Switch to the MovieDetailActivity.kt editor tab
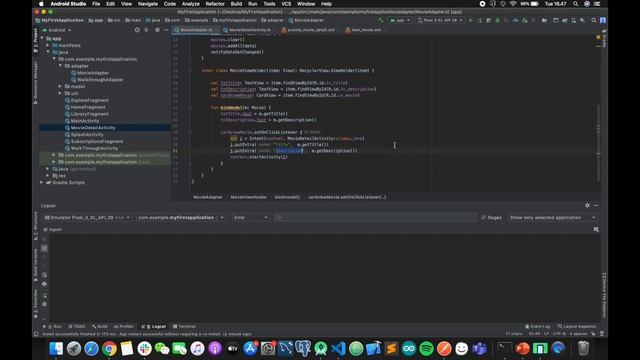The width and height of the screenshot is (640, 360). point(249,30)
